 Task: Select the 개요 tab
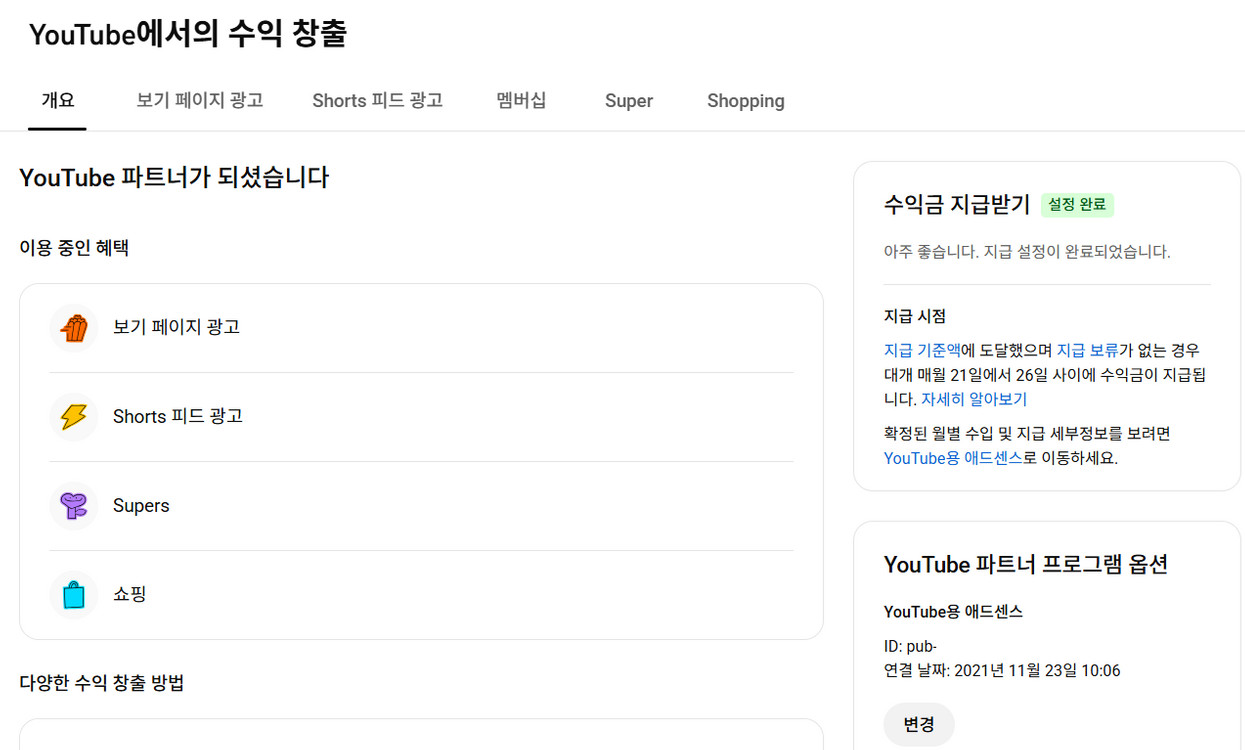point(57,100)
